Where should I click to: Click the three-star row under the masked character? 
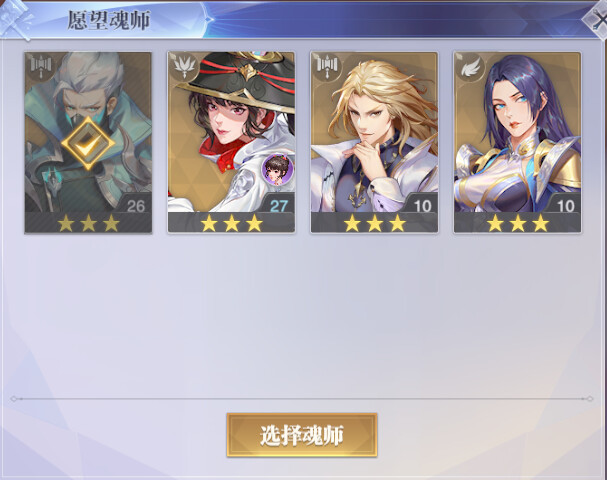(x=88, y=223)
